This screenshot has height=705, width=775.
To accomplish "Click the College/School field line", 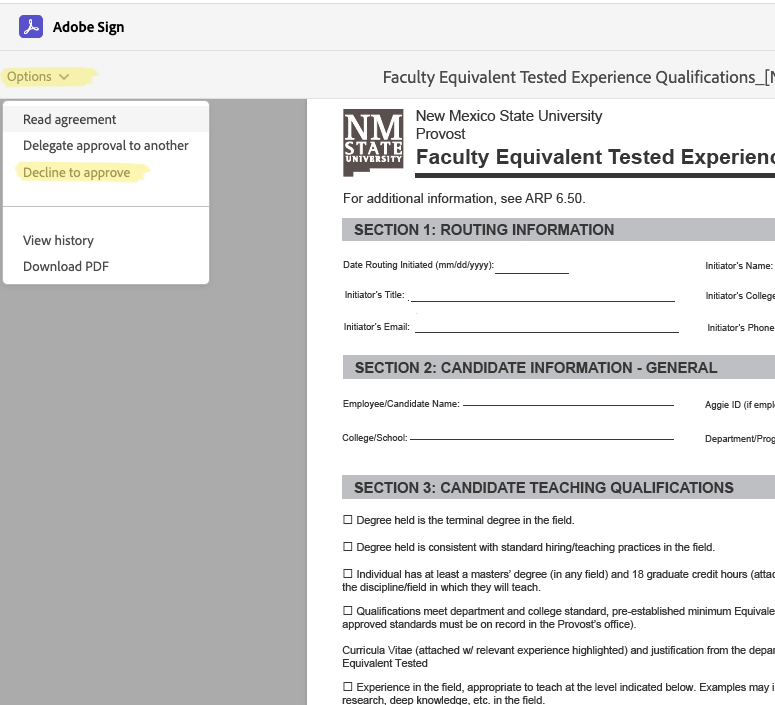I will [x=542, y=433].
